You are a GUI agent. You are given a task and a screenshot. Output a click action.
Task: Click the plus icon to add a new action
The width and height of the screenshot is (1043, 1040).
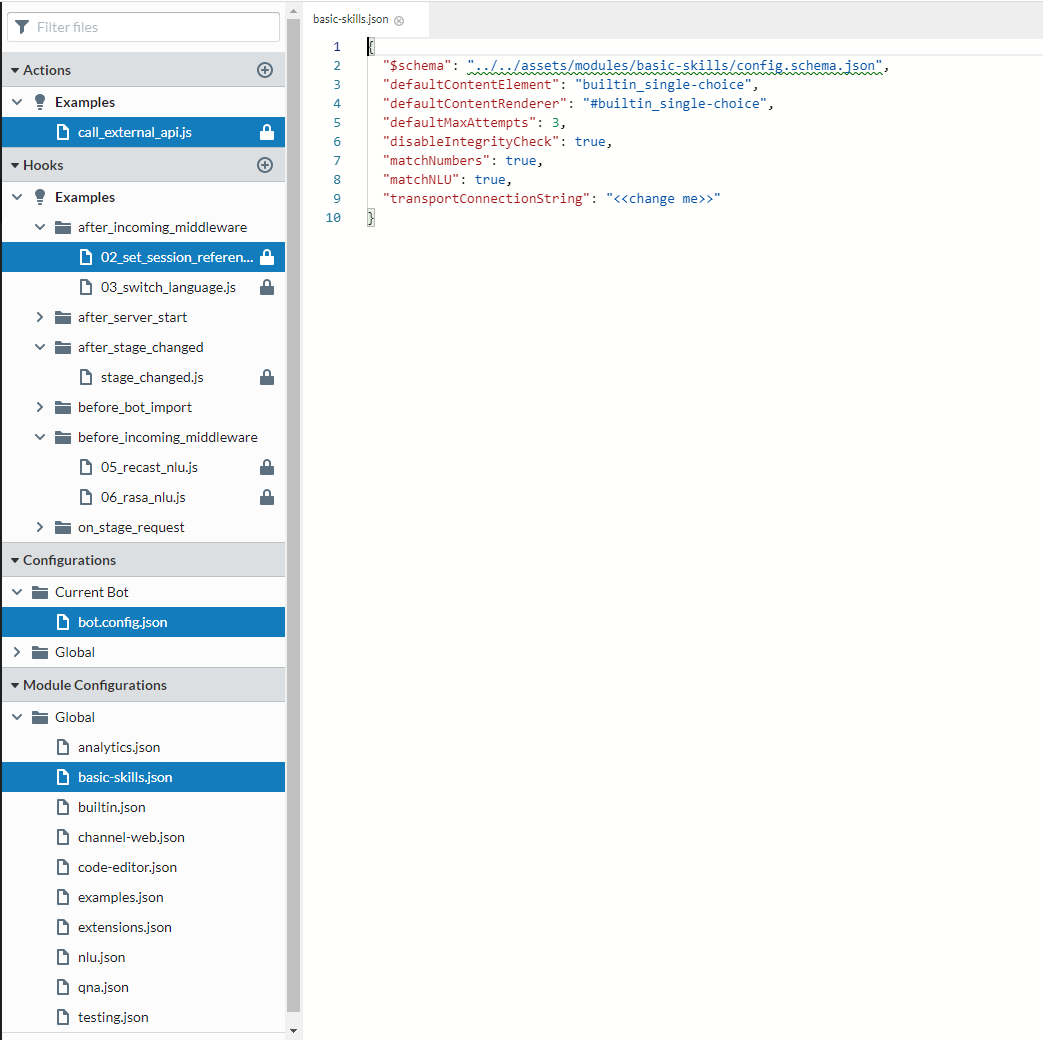264,70
